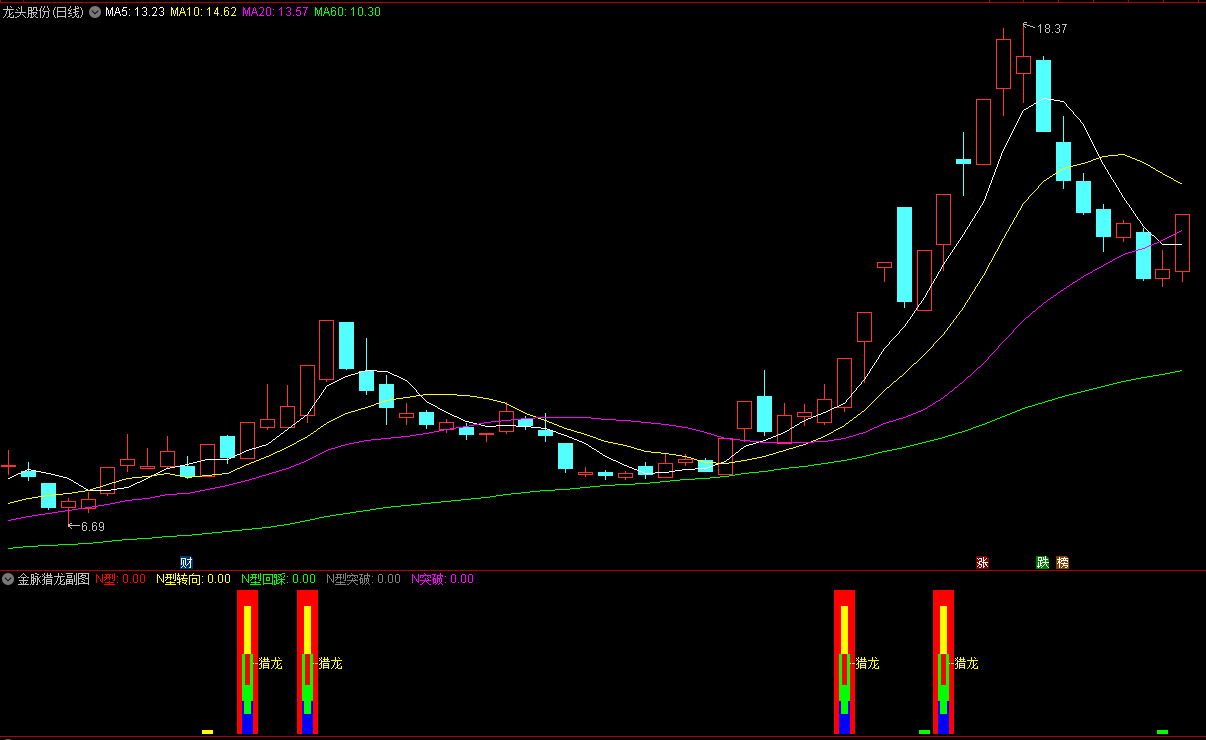This screenshot has height=740, width=1206.
Task: Click the blue 财 event marker icon
Action: click(x=186, y=563)
